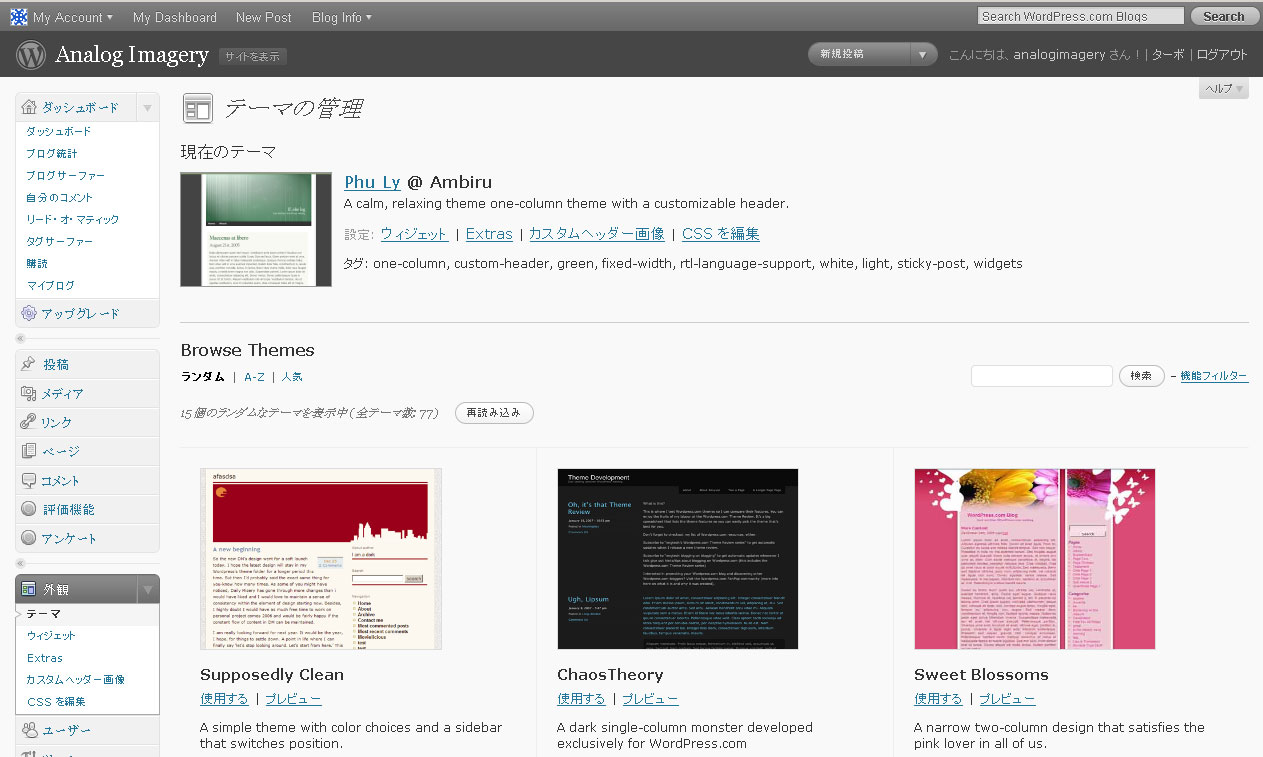Click the Search WordPress.com Blogs field
1263x757 pixels.
tap(1081, 16)
